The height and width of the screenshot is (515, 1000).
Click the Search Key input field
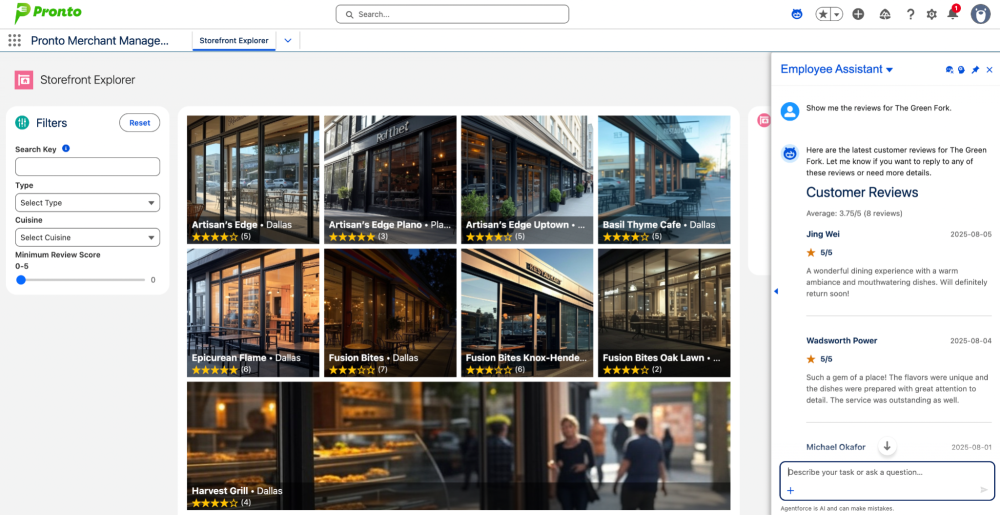(87, 167)
